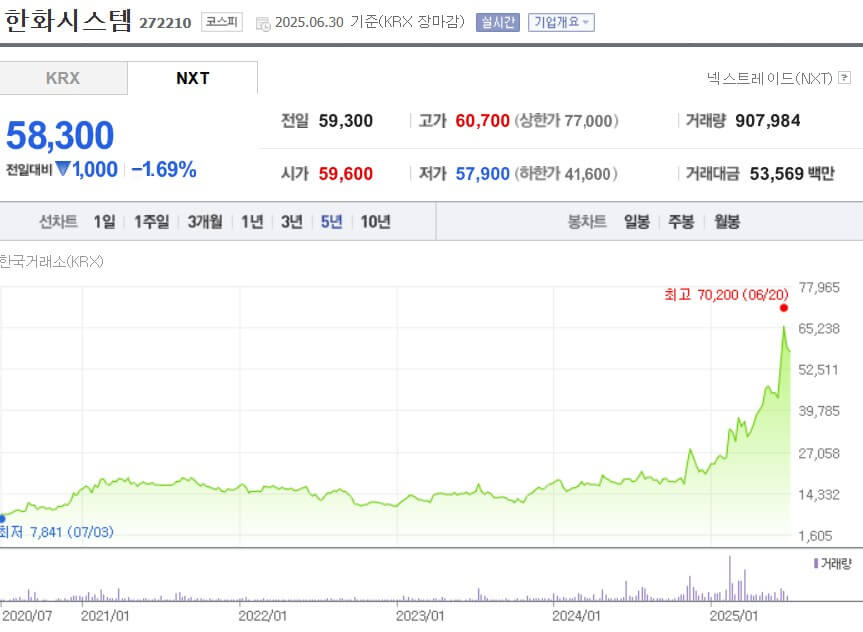Click the stock name 한화시스템
Image resolution: width=863 pixels, height=632 pixels.
(68, 21)
